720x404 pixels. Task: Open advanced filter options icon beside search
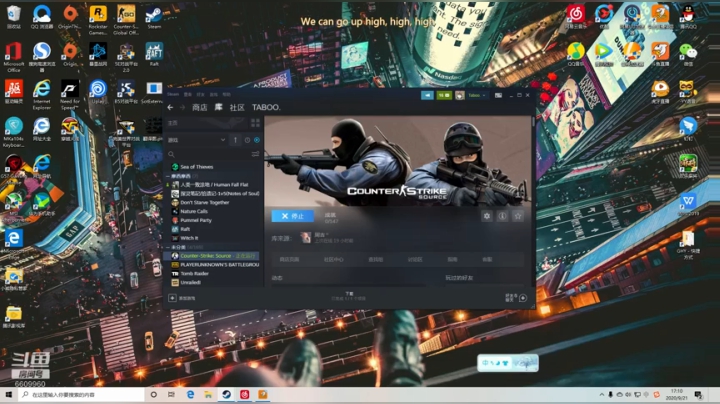[255, 154]
